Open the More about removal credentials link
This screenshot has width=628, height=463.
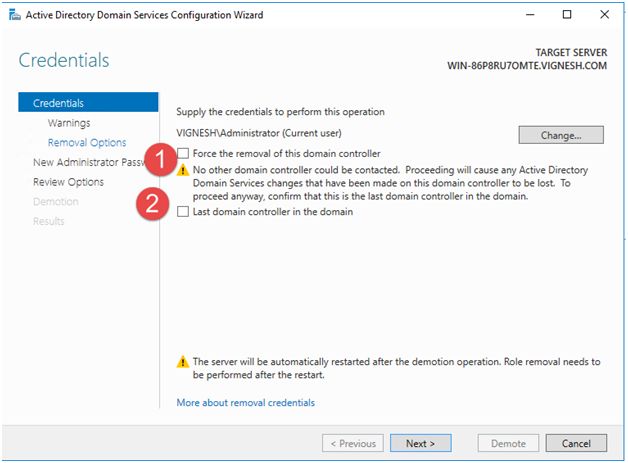pyautogui.click(x=245, y=403)
